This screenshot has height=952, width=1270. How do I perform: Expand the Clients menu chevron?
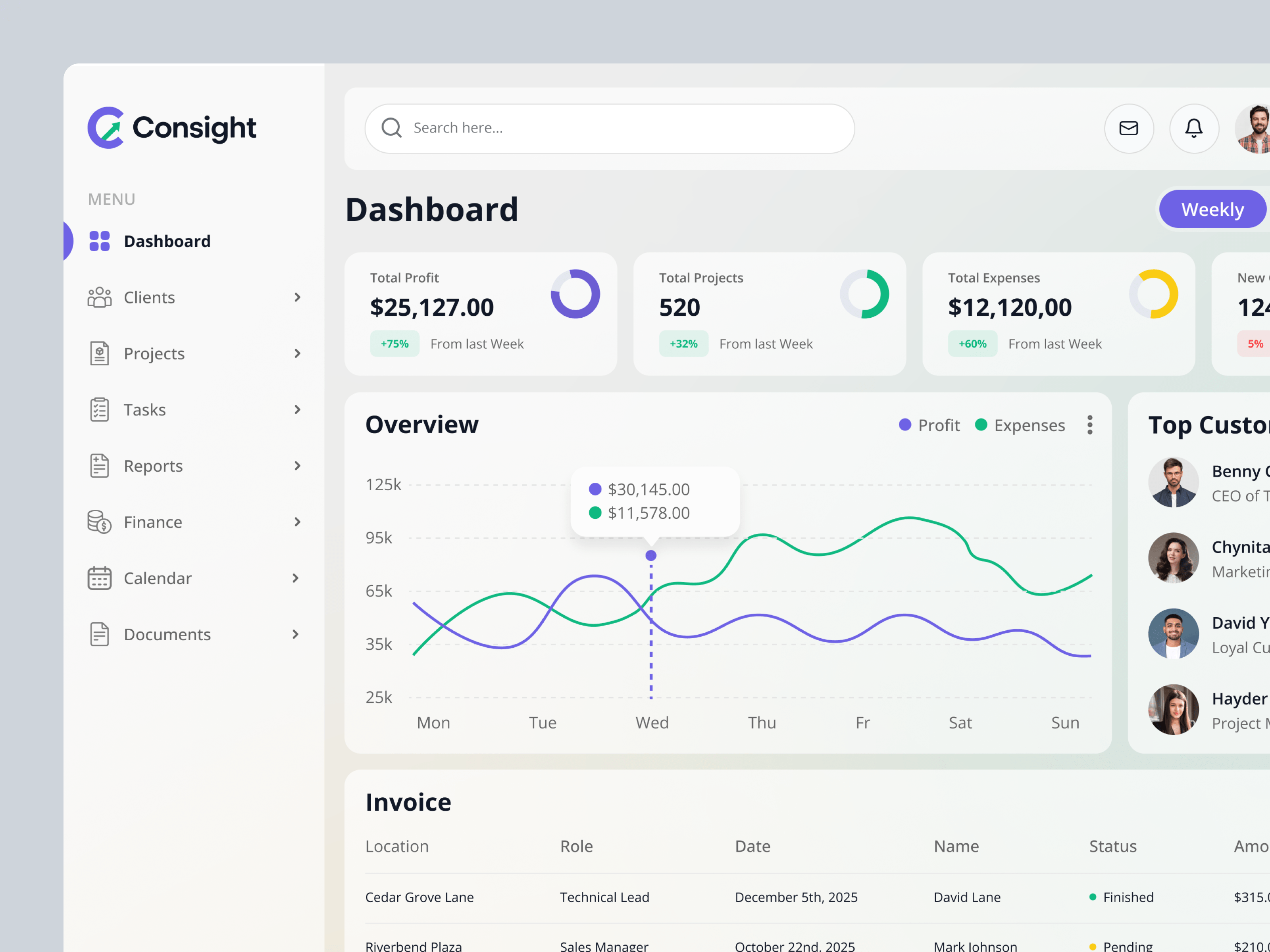(297, 297)
